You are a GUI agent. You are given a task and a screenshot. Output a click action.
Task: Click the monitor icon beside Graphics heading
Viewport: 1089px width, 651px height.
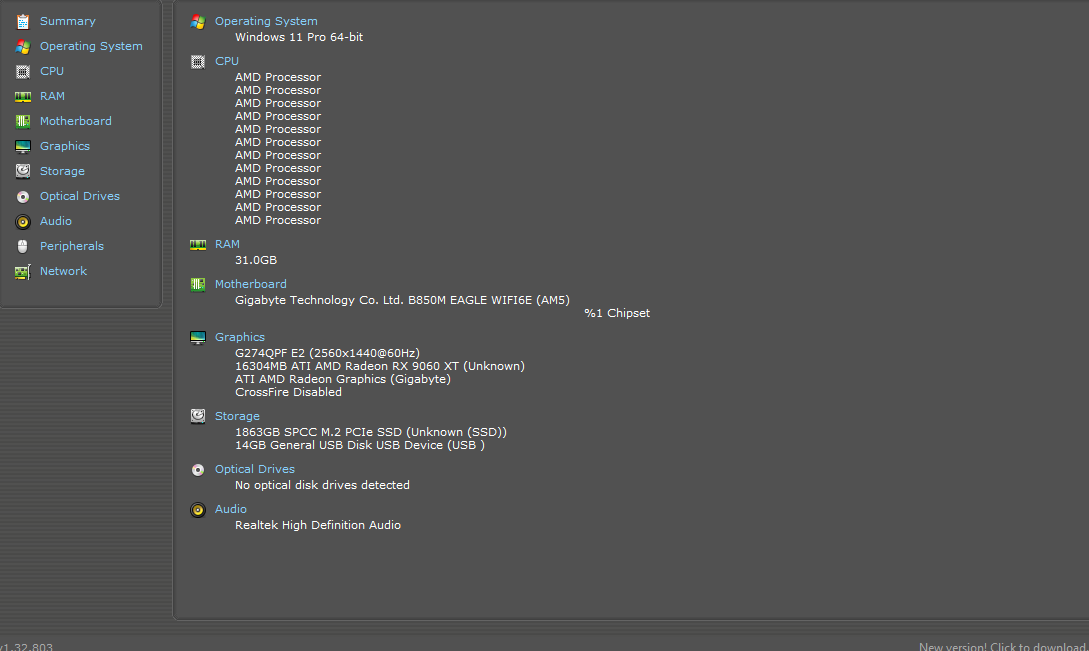tap(198, 338)
